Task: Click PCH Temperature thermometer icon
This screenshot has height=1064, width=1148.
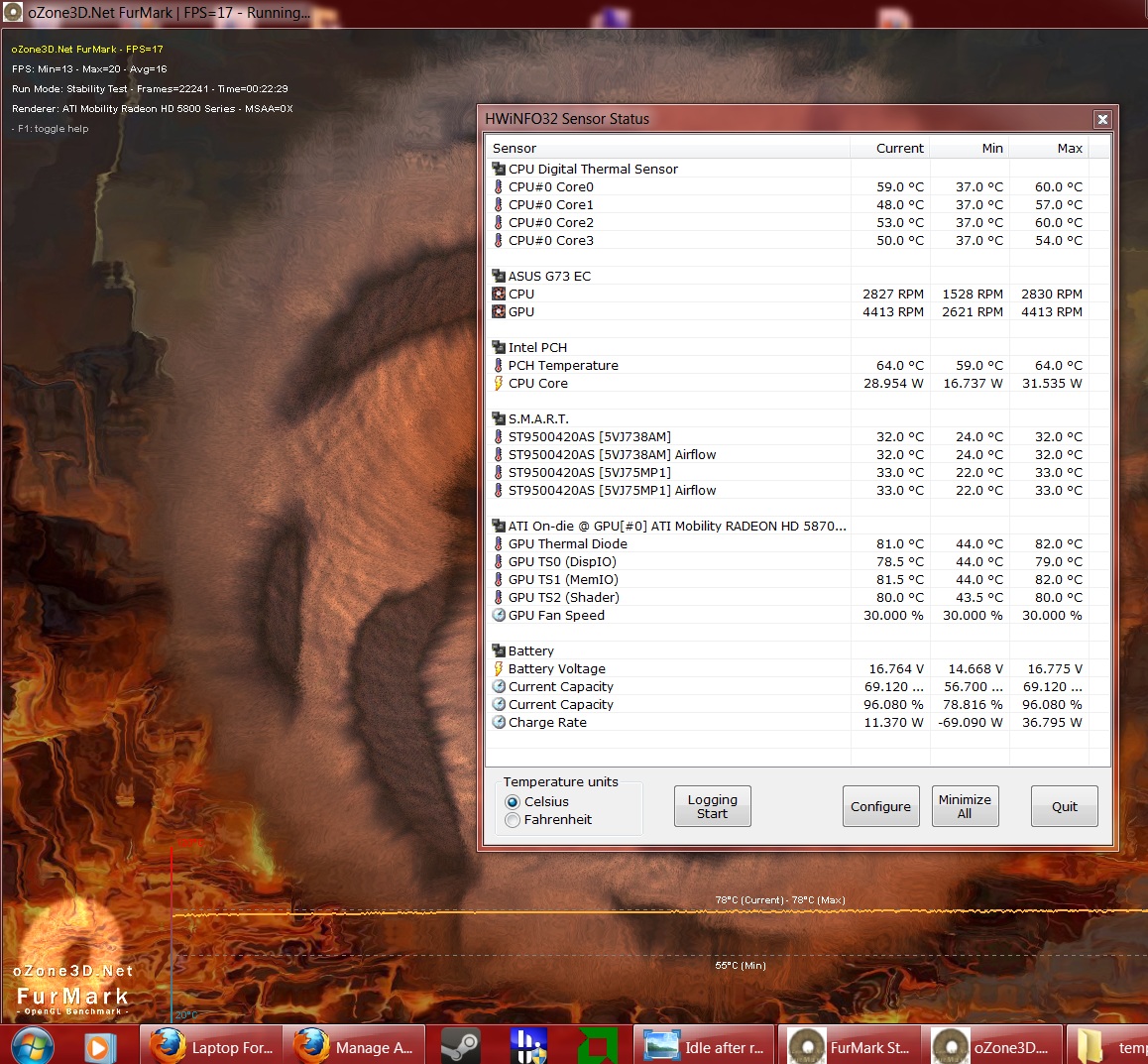Action: click(499, 365)
